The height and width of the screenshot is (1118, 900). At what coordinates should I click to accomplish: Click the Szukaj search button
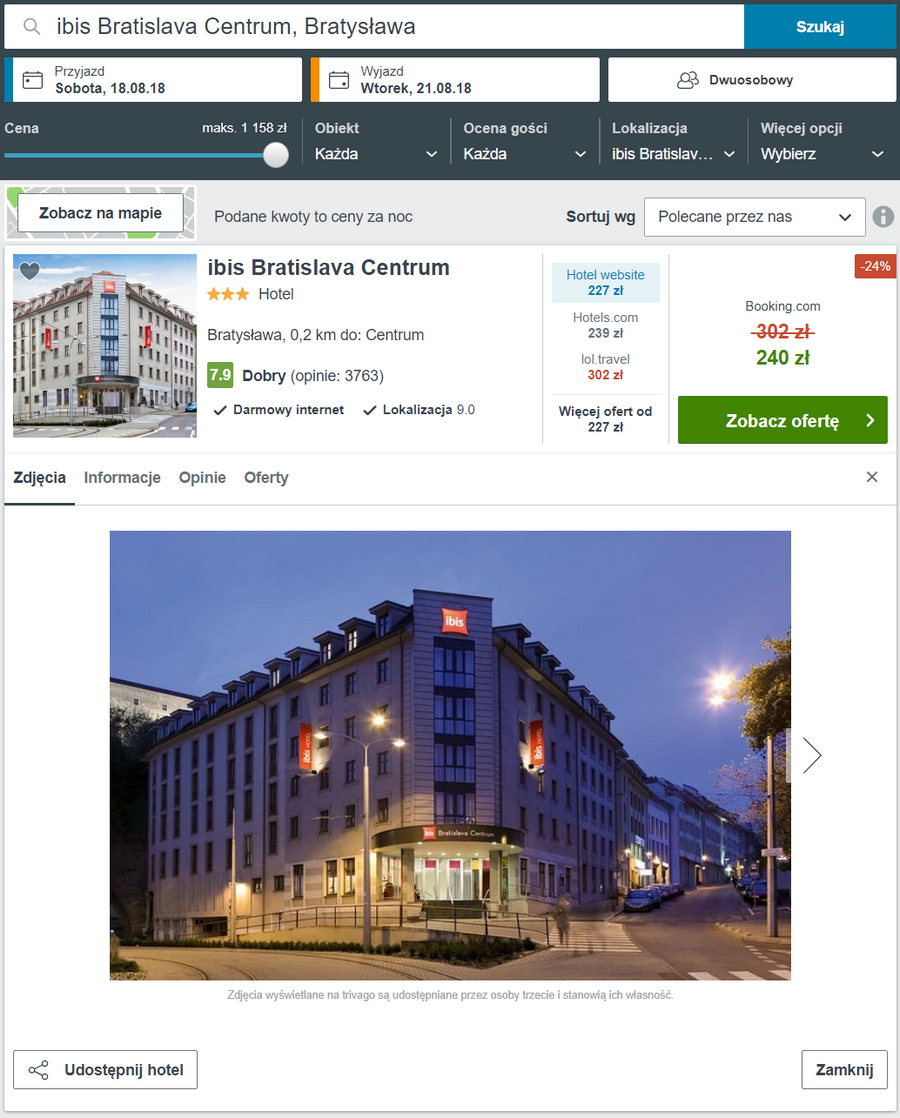(819, 27)
